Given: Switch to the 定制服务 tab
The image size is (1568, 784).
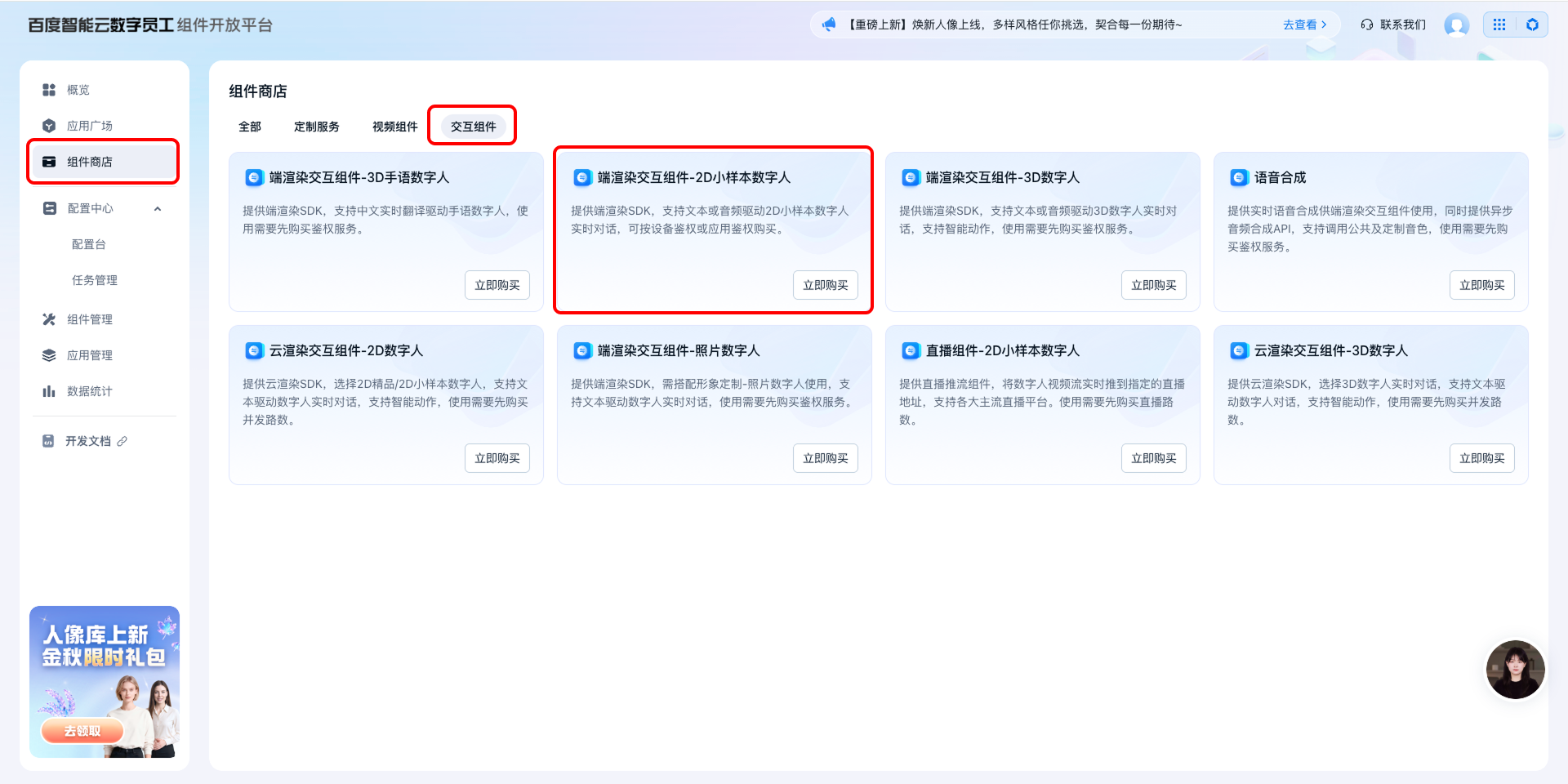Looking at the screenshot, I should [317, 127].
